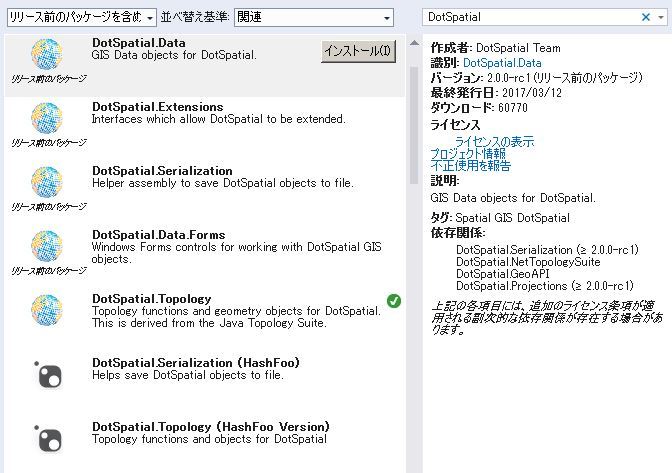Click the DotSpatial.Data package title

[x=139, y=43]
